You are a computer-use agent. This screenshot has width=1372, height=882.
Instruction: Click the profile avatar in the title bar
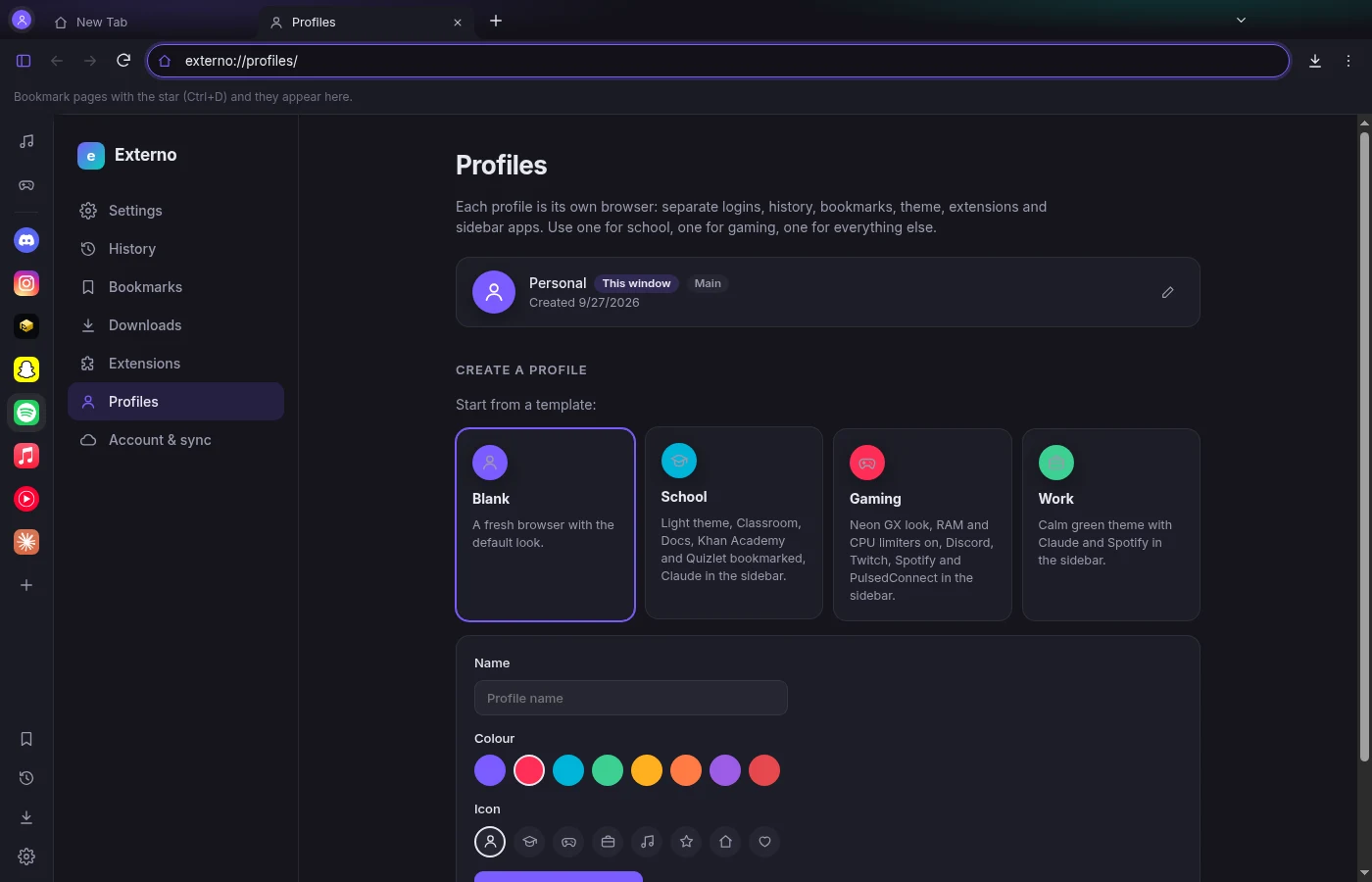22,20
